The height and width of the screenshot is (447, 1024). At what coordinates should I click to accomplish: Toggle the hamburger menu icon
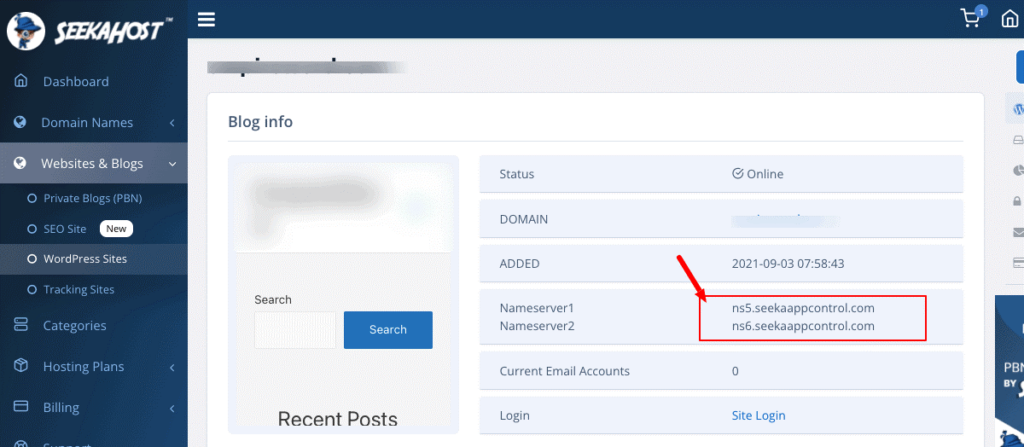[206, 20]
